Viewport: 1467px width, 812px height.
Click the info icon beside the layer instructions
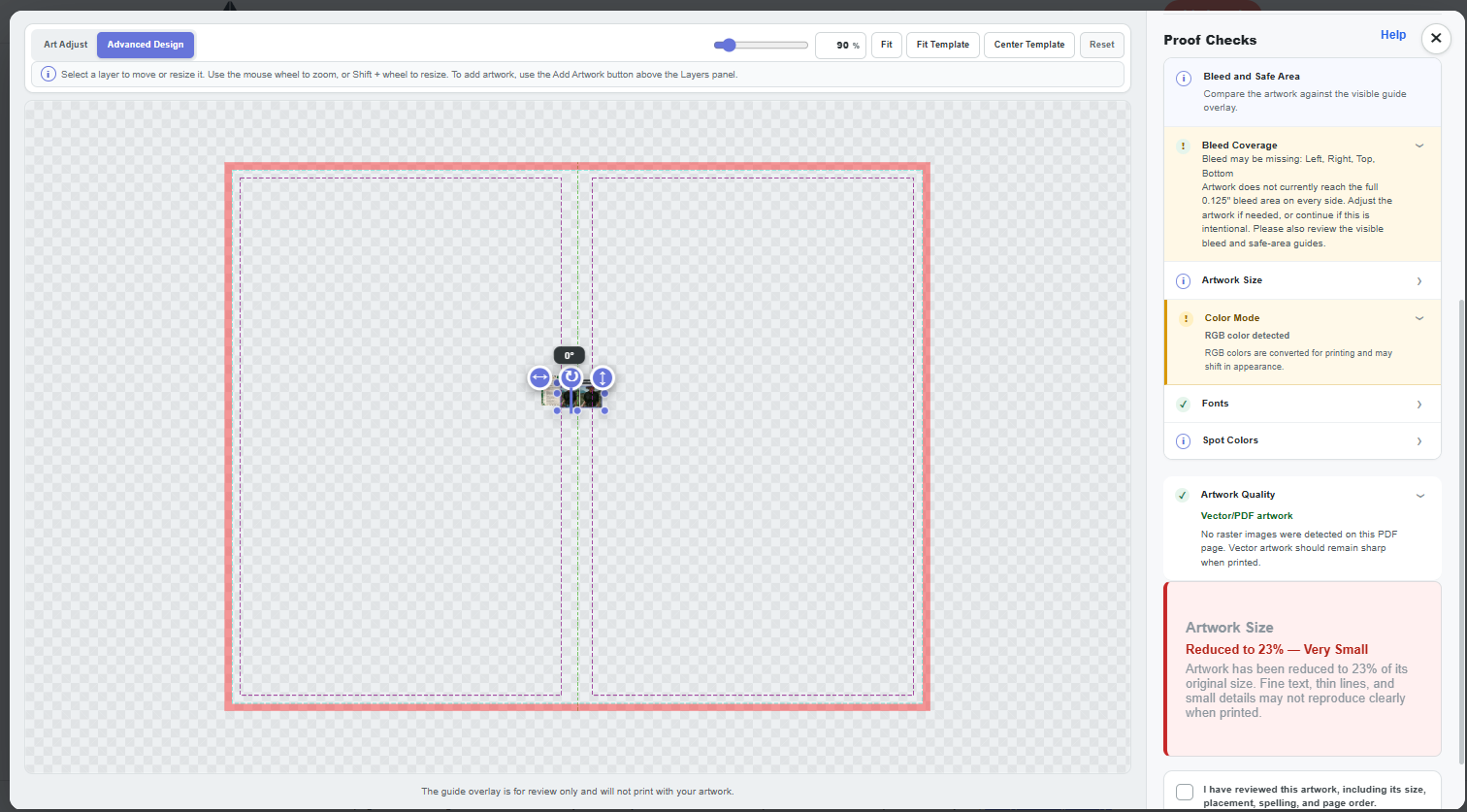point(49,75)
